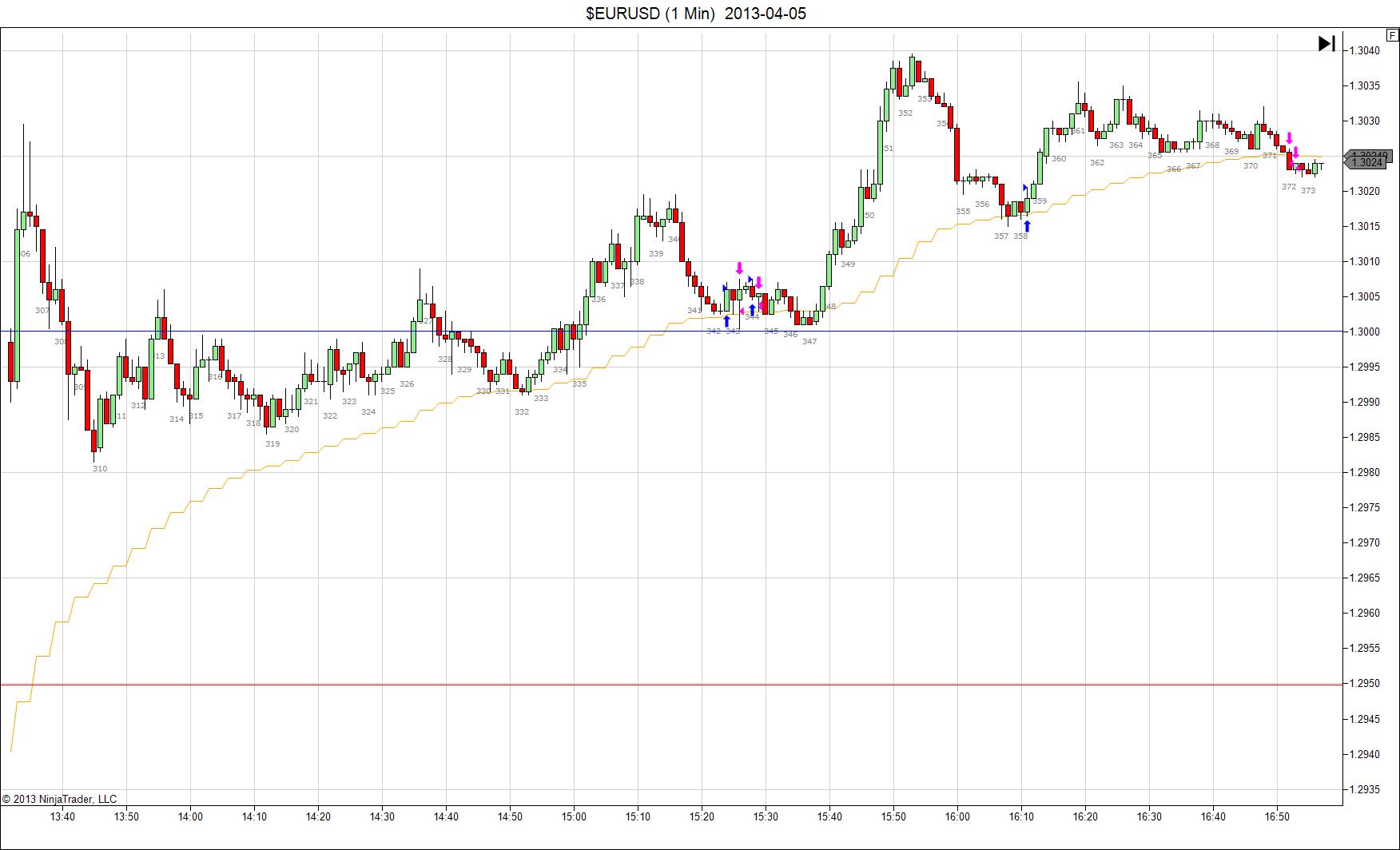Viewport: 1400px width, 850px height.
Task: Click the 1.2985 price axis label
Action: (1364, 437)
